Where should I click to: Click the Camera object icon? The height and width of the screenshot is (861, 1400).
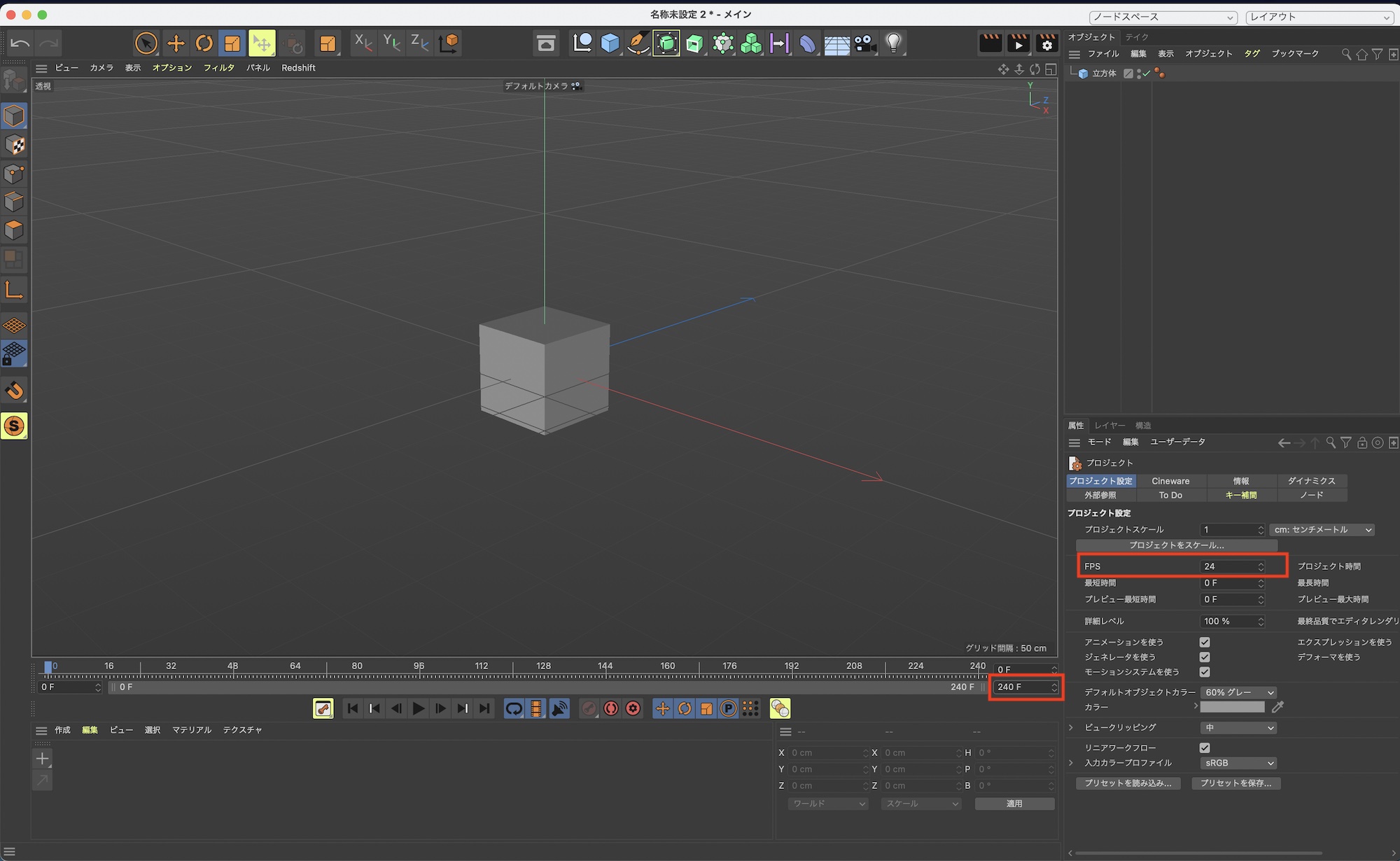tap(864, 43)
